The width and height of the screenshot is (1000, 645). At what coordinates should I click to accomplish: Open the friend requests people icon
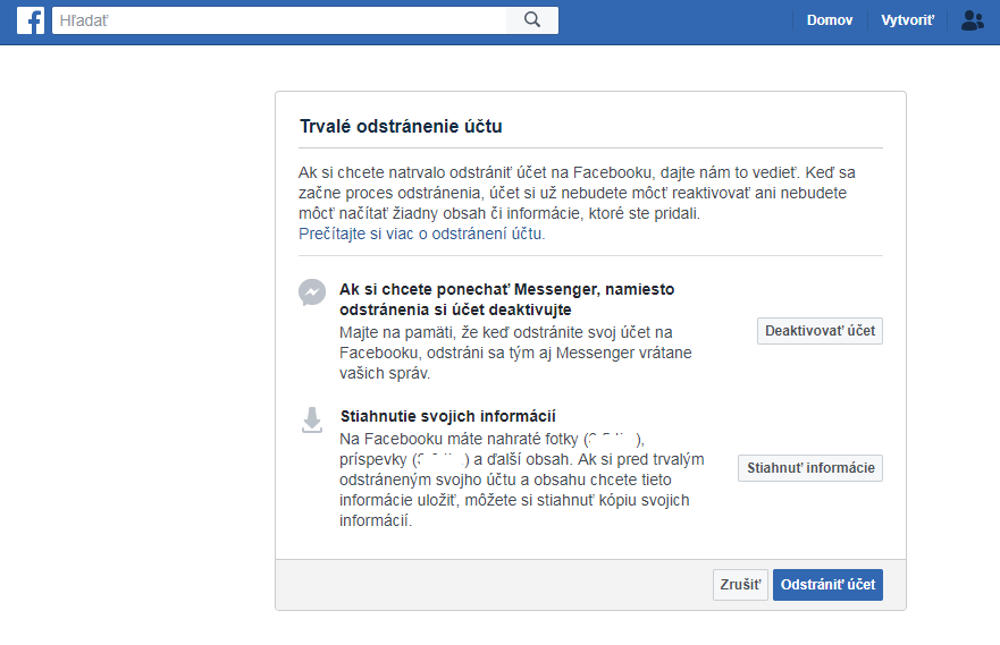[973, 20]
